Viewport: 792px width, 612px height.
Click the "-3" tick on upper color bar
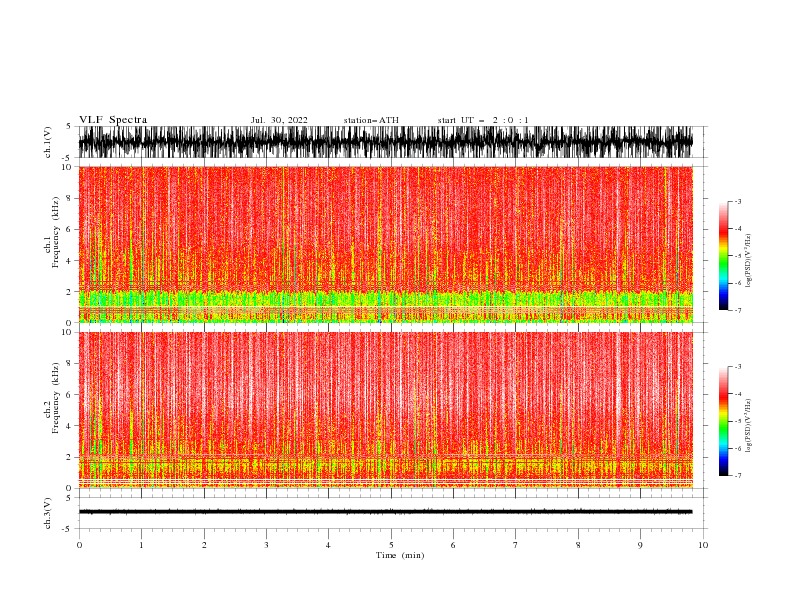click(738, 201)
